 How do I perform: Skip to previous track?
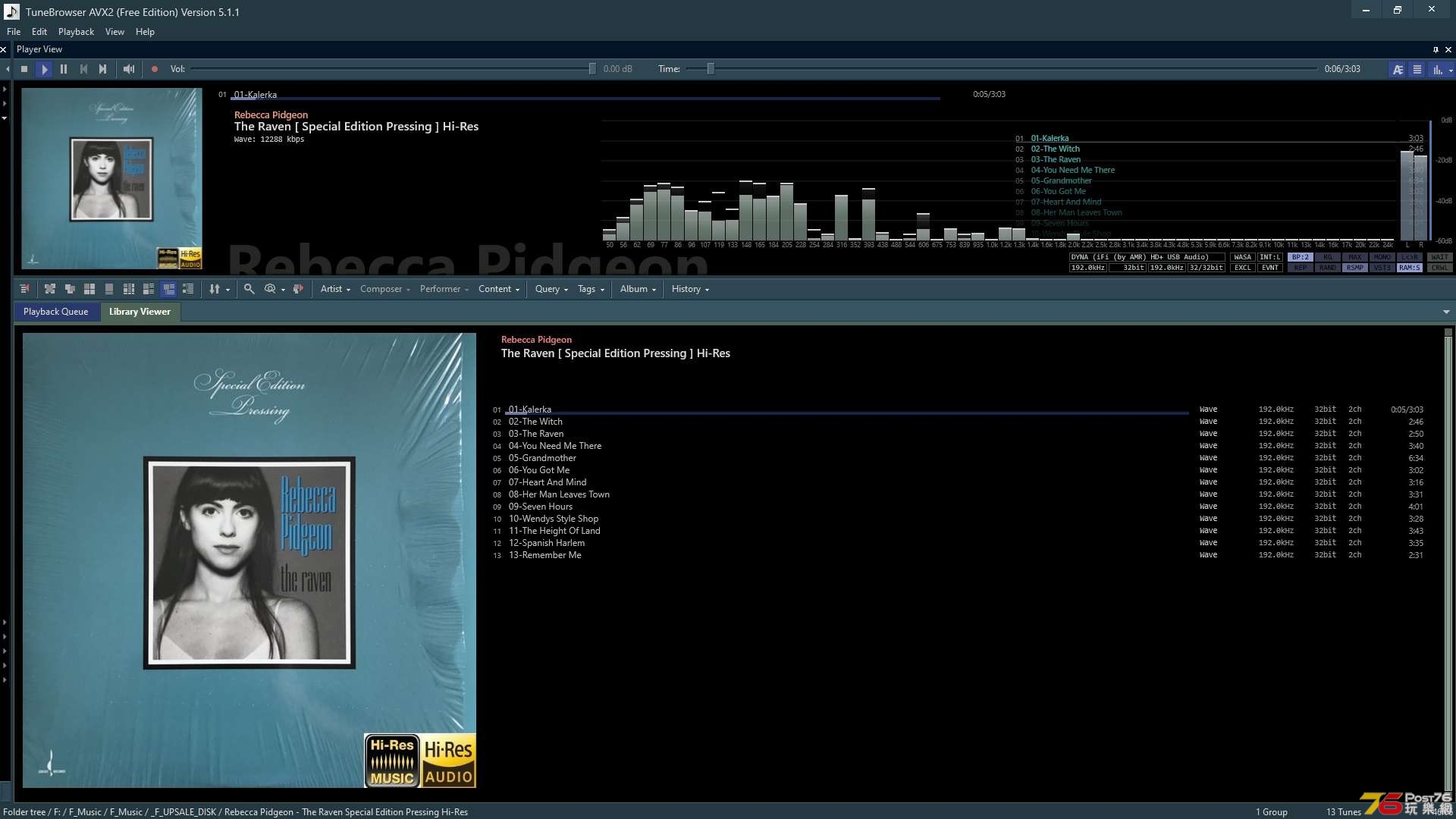83,69
